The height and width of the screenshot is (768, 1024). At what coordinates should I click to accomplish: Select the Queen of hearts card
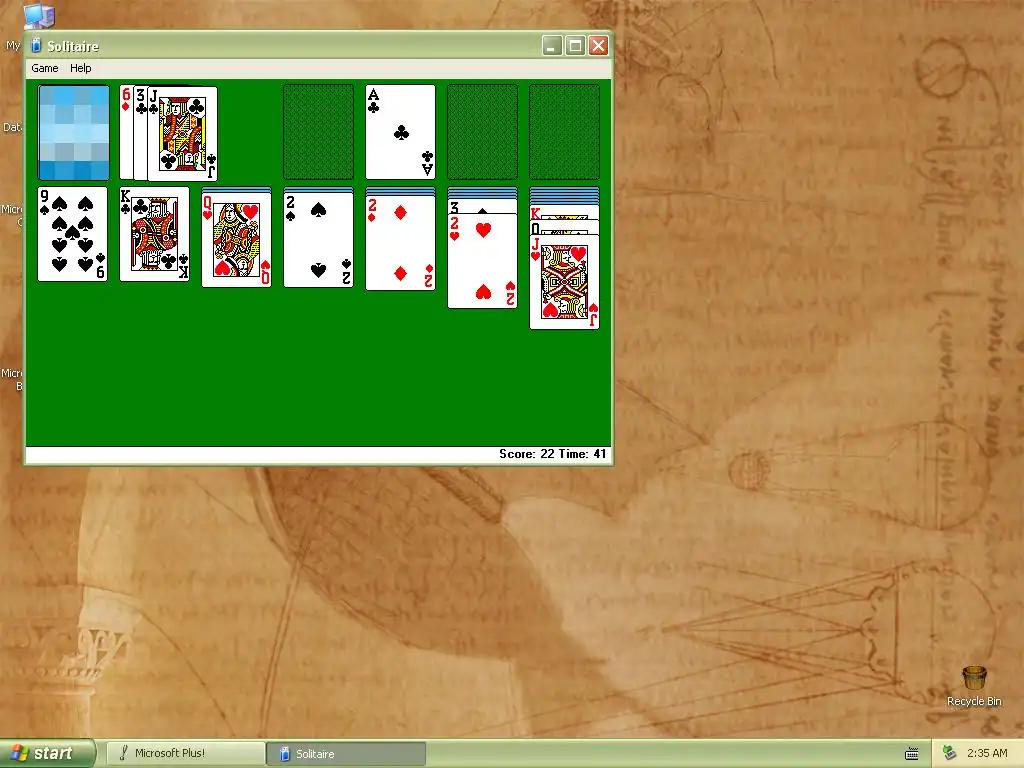click(x=236, y=240)
